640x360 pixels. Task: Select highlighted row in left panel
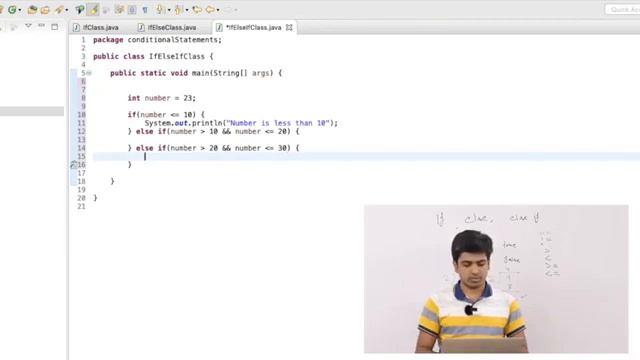[32, 111]
